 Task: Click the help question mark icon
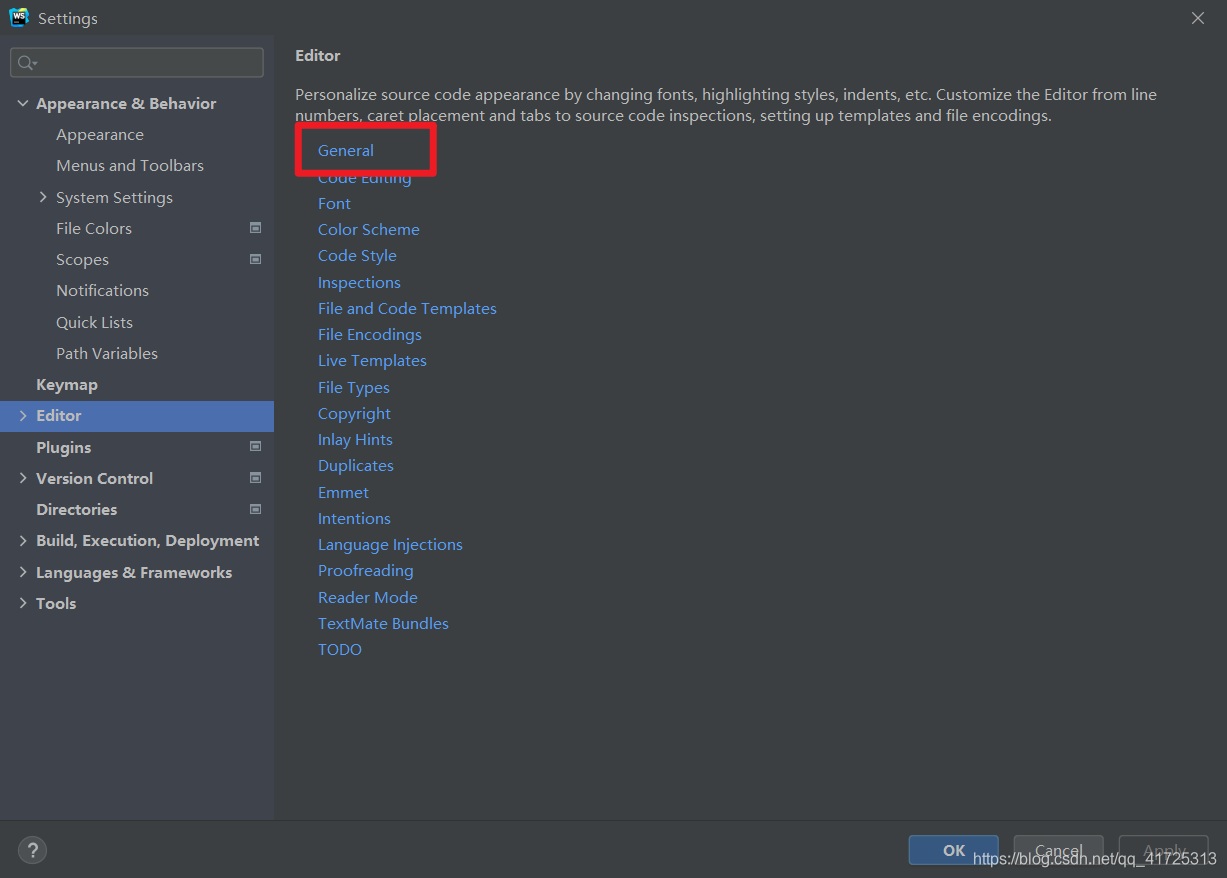[32, 851]
